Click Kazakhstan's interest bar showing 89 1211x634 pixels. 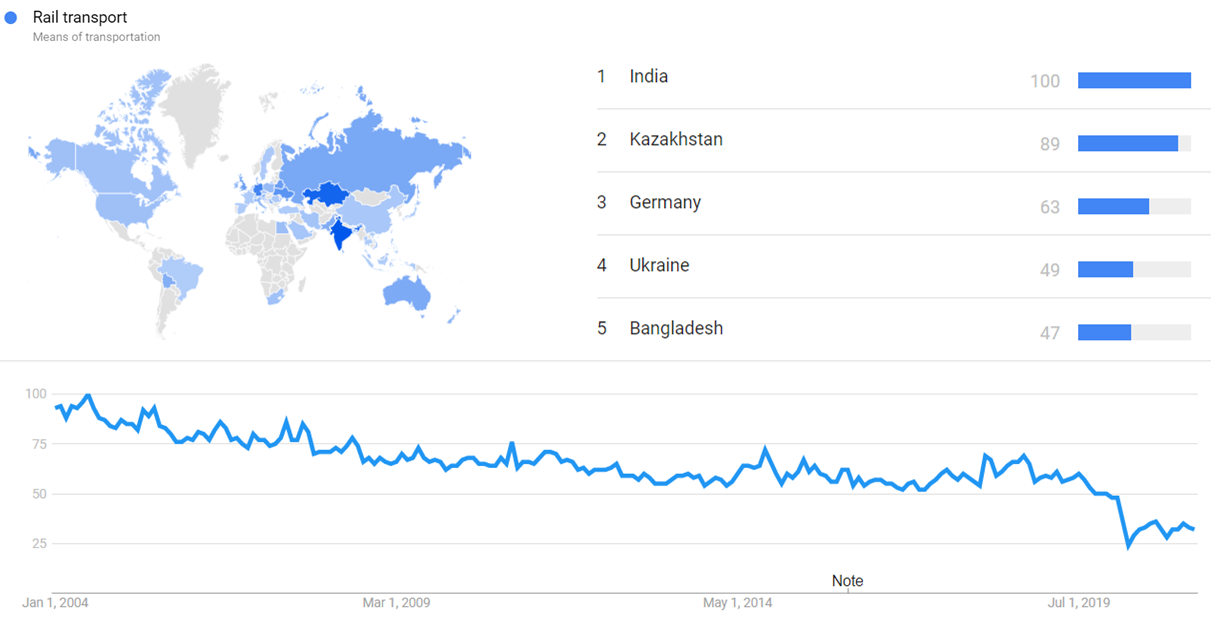[1128, 144]
